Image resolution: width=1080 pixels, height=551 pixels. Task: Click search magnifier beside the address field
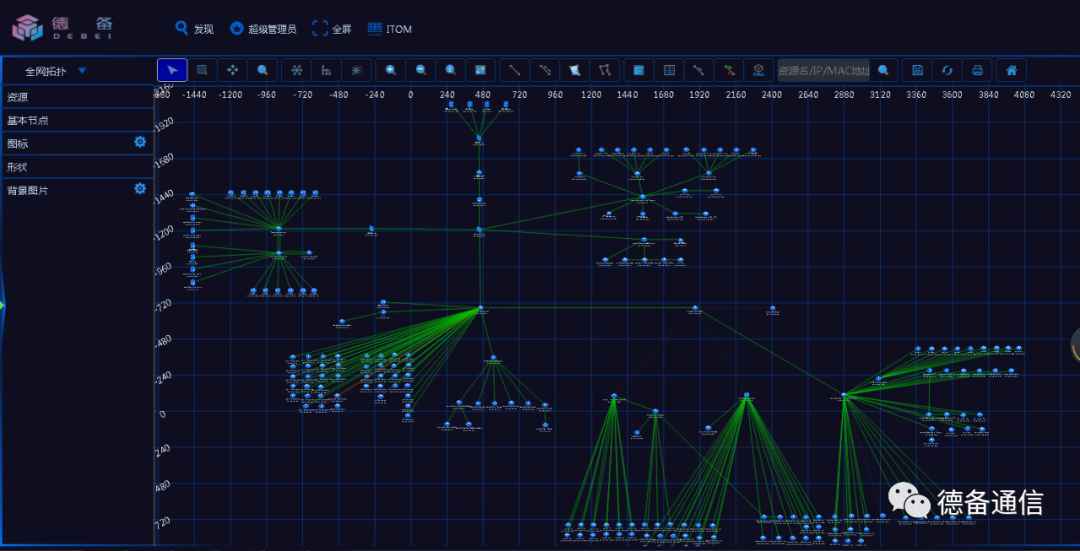(x=883, y=70)
